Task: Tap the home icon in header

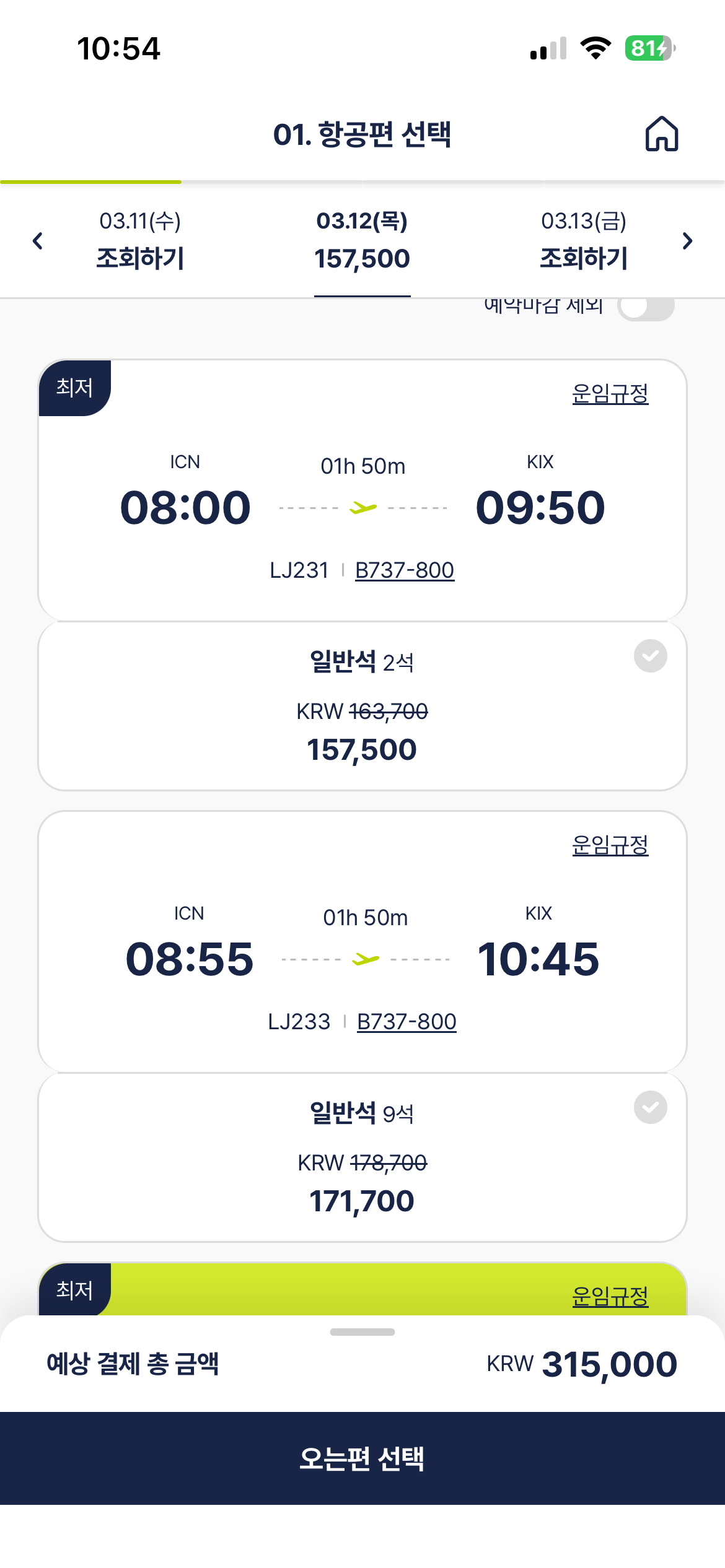Action: [x=662, y=134]
